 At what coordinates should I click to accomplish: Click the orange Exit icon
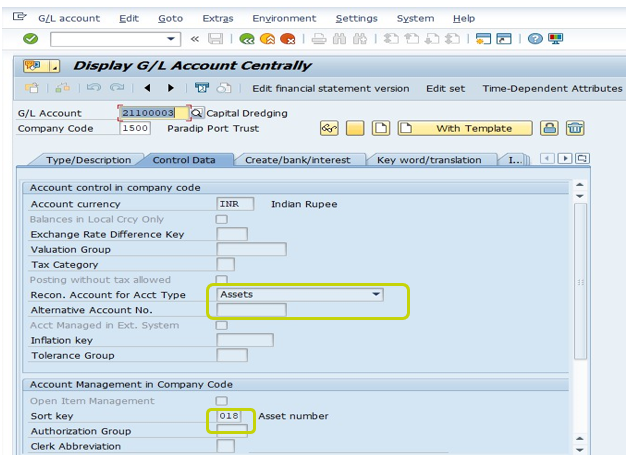click(268, 39)
